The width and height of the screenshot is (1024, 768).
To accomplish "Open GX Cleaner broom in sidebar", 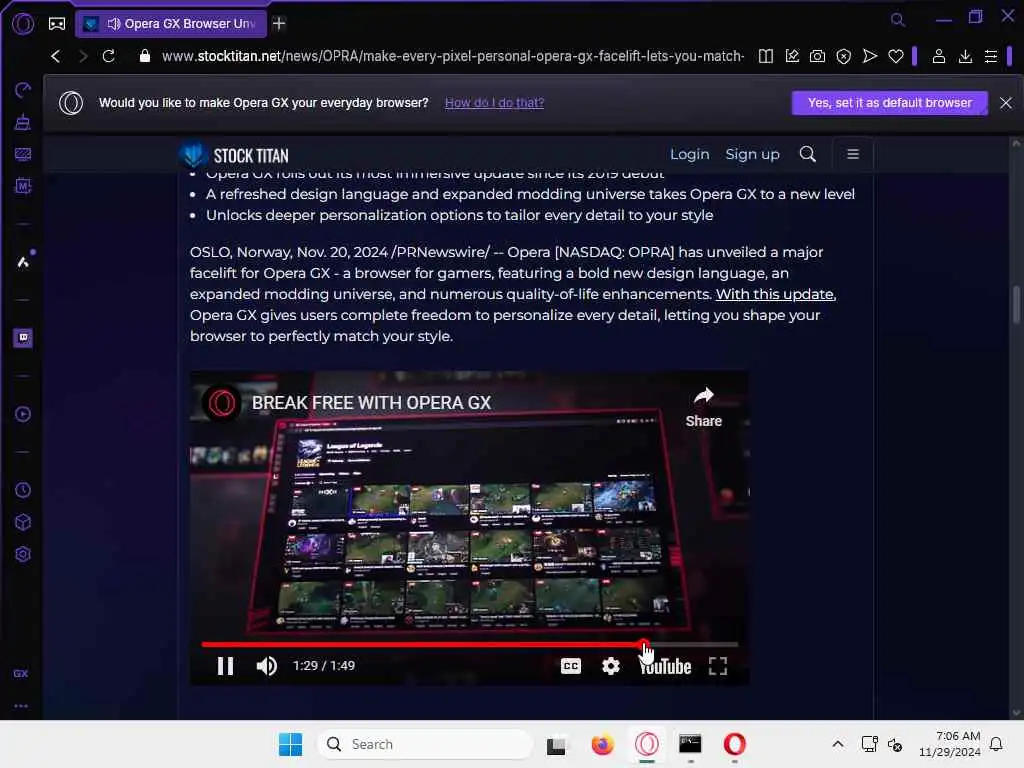I will pyautogui.click(x=23, y=122).
